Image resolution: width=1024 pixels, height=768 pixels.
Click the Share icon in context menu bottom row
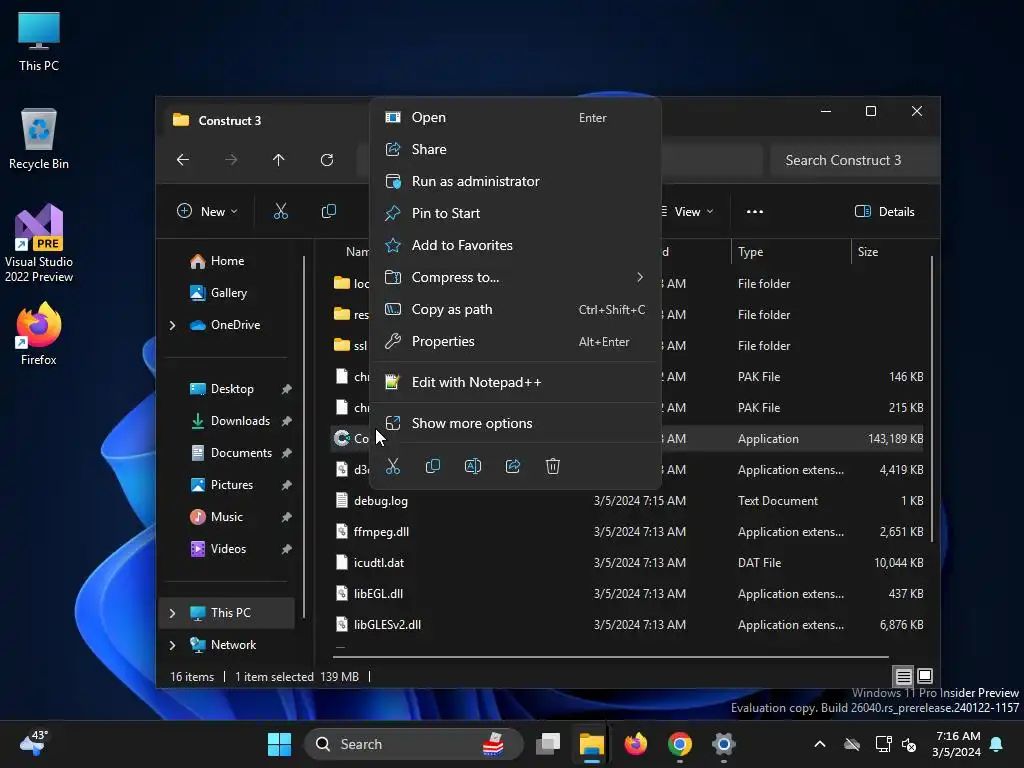pos(513,466)
